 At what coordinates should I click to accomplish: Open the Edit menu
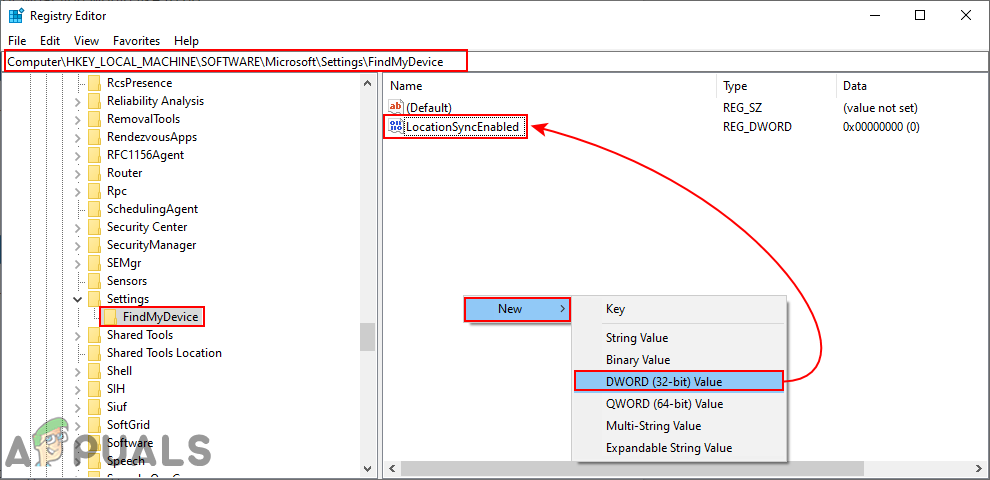tap(50, 41)
